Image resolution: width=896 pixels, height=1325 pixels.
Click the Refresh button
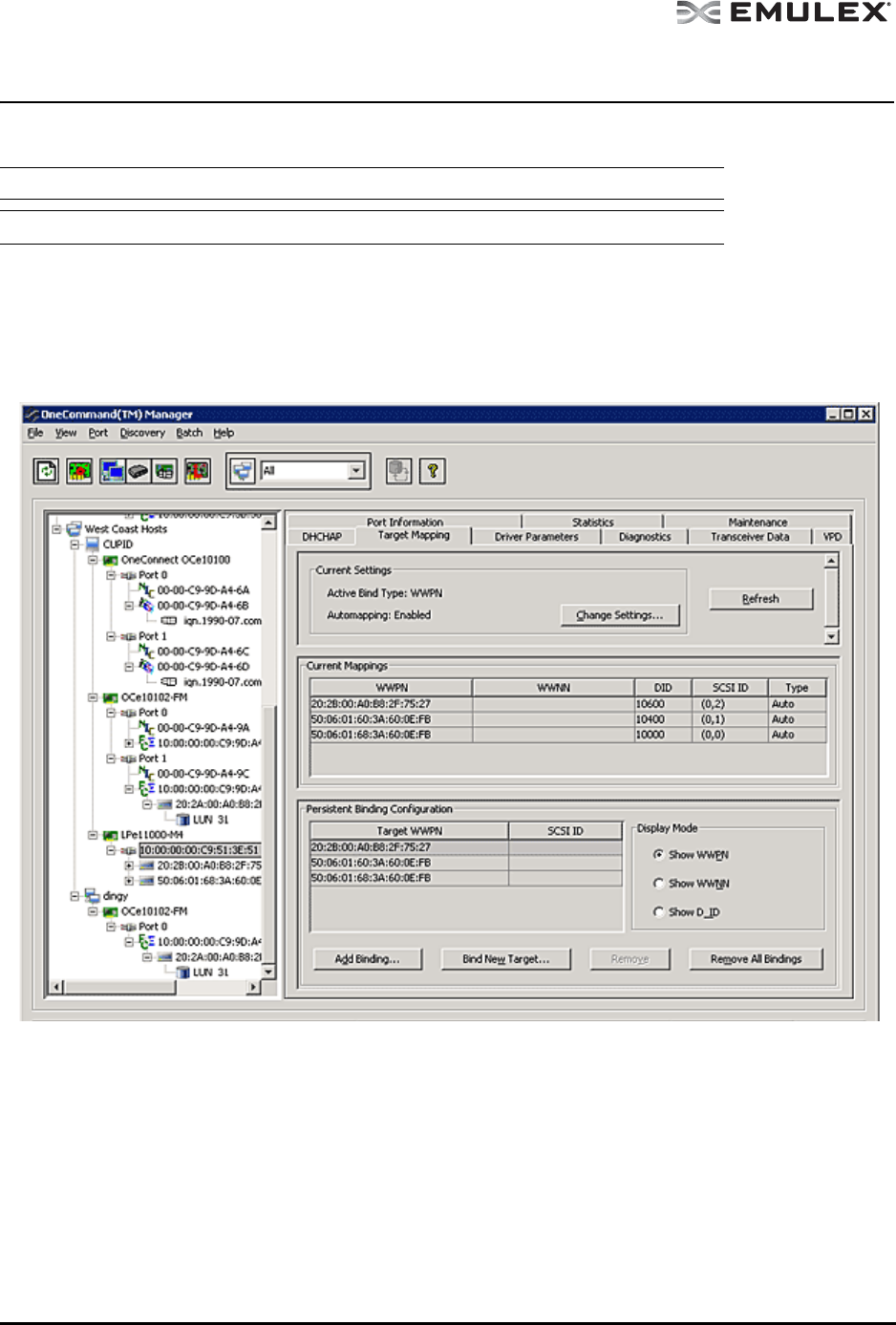(x=761, y=599)
